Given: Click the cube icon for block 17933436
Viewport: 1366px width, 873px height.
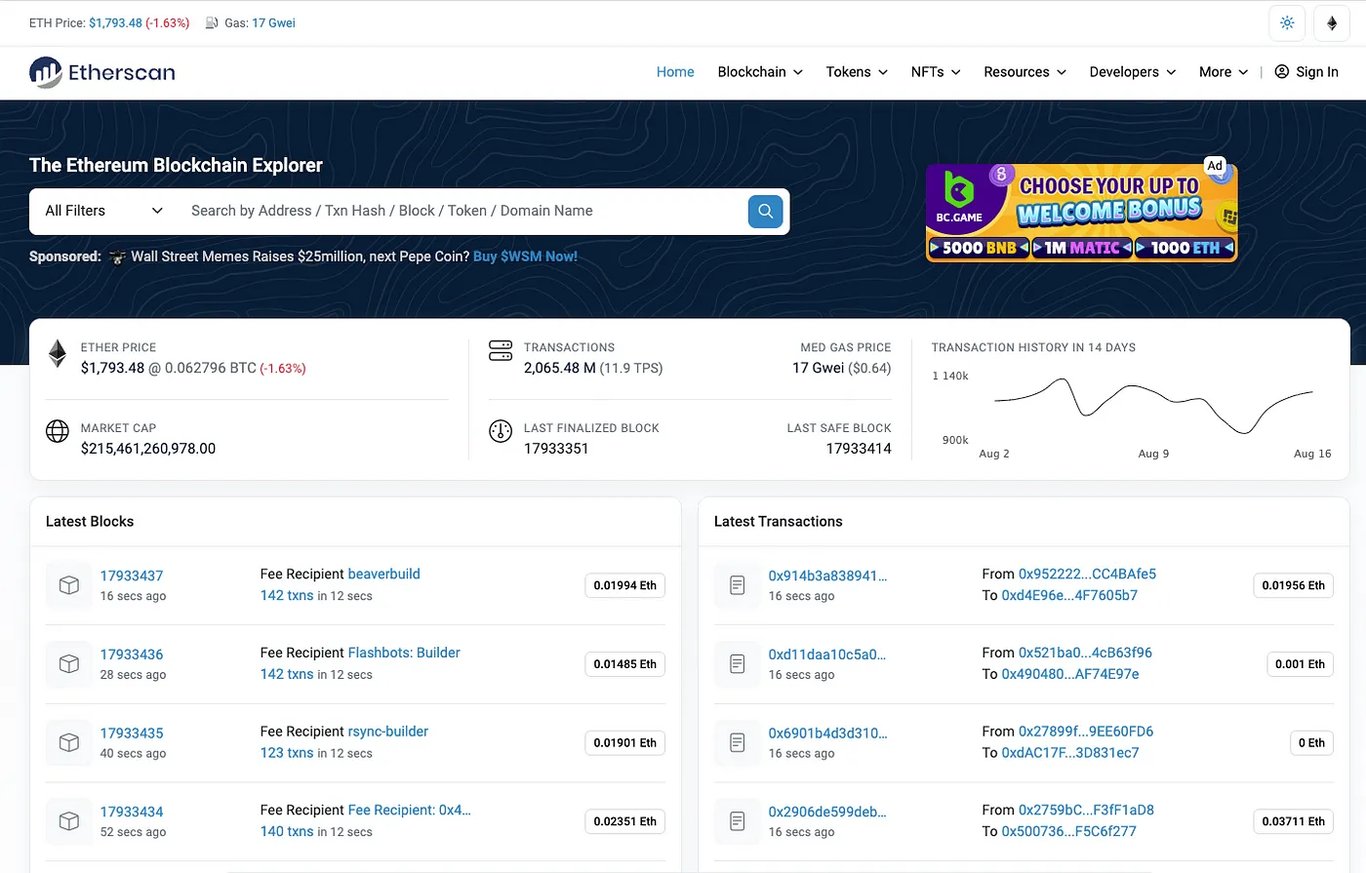Looking at the screenshot, I should (69, 664).
